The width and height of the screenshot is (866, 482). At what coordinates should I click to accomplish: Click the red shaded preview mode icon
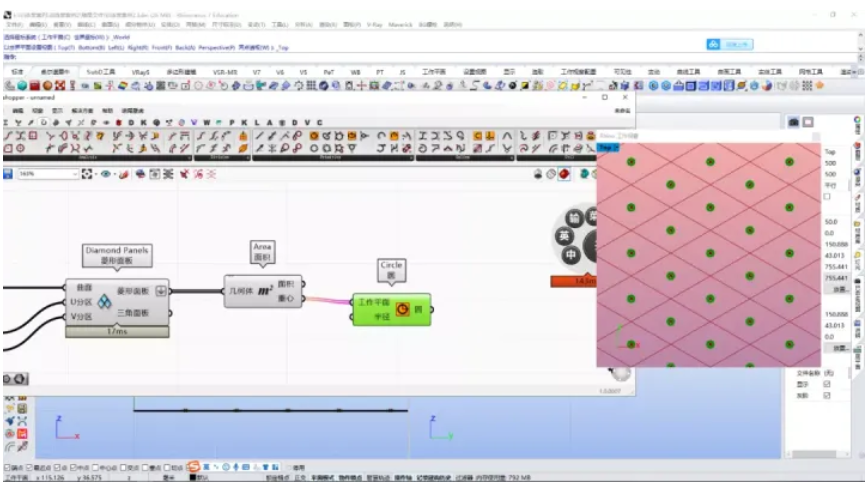point(564,174)
